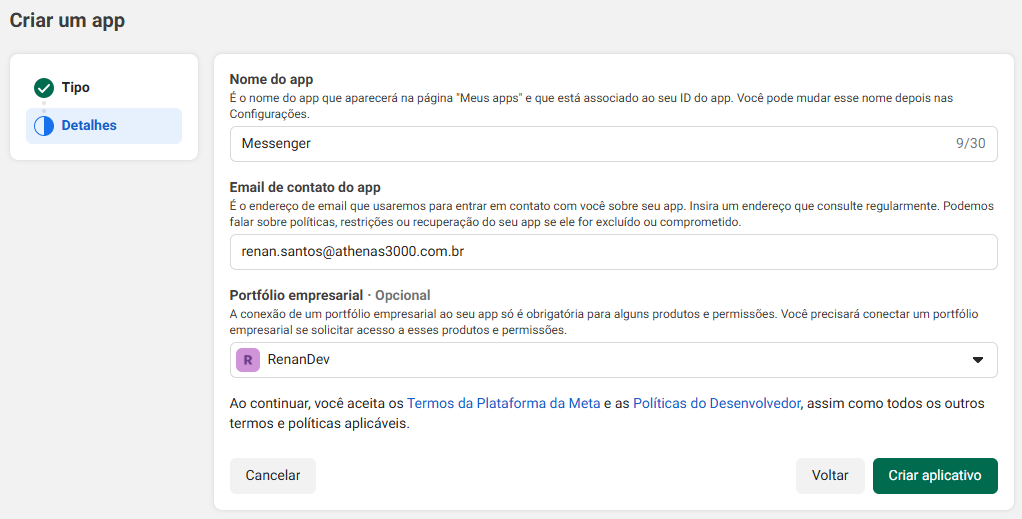Click the Opcional text next to Portfólio empresarial

tap(402, 295)
